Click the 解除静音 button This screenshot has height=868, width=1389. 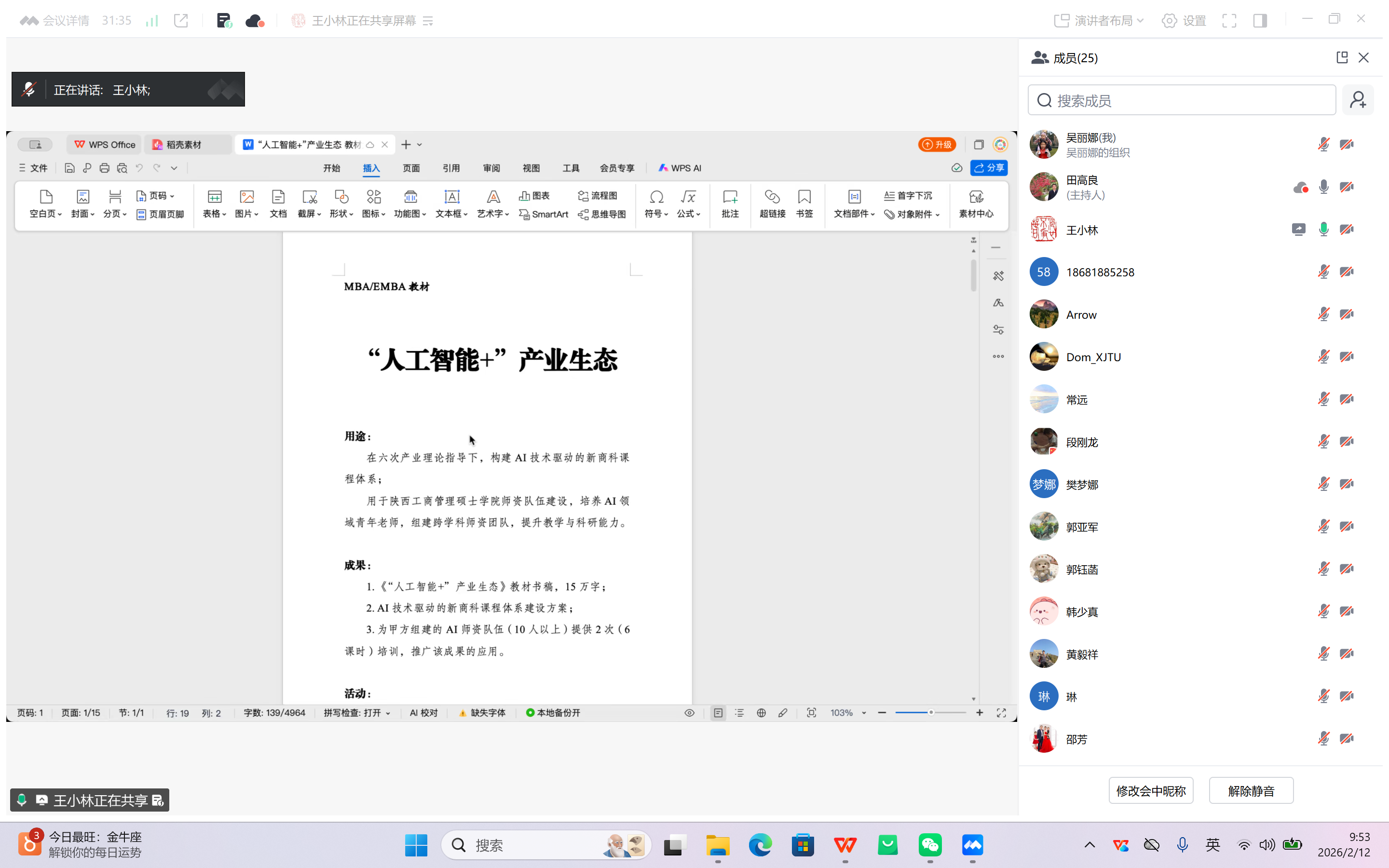(x=1251, y=790)
